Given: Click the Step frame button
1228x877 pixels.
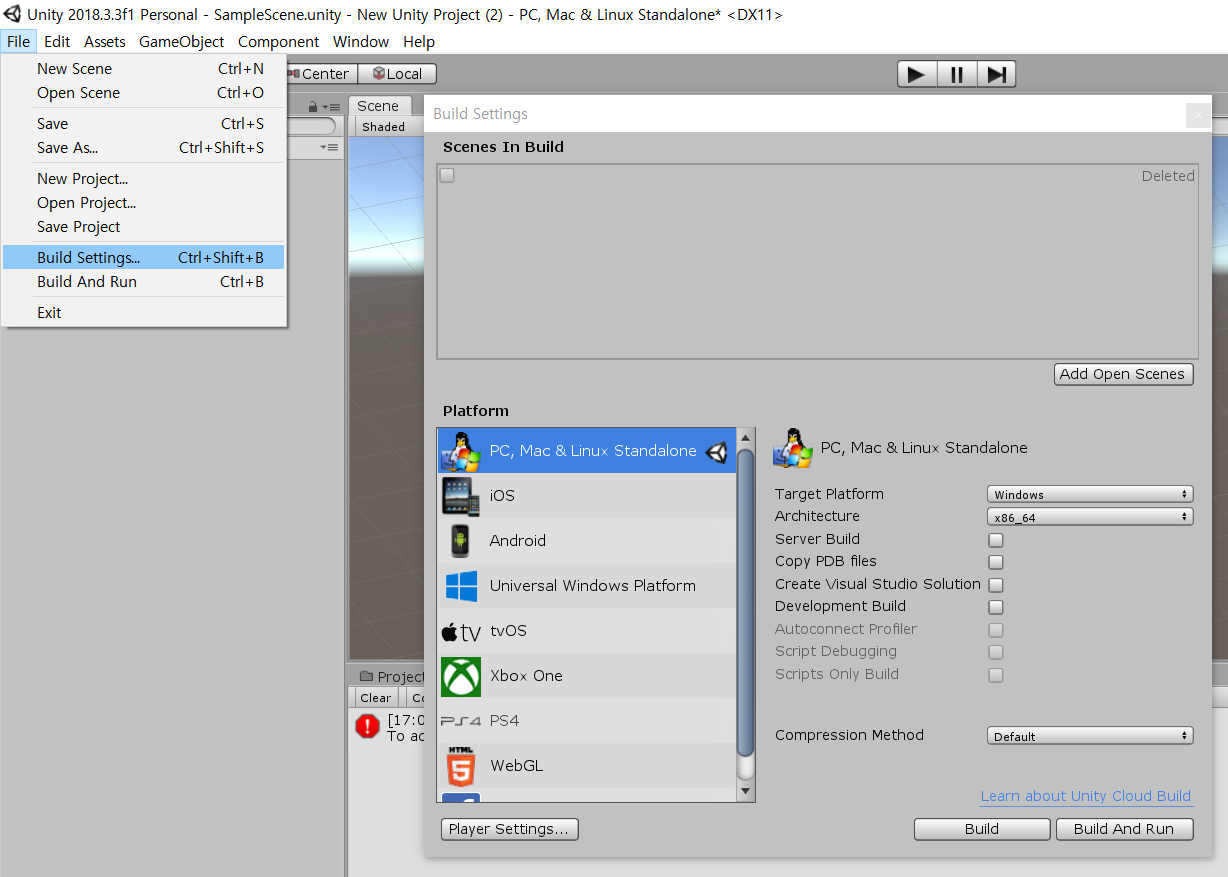Looking at the screenshot, I should tap(996, 74).
